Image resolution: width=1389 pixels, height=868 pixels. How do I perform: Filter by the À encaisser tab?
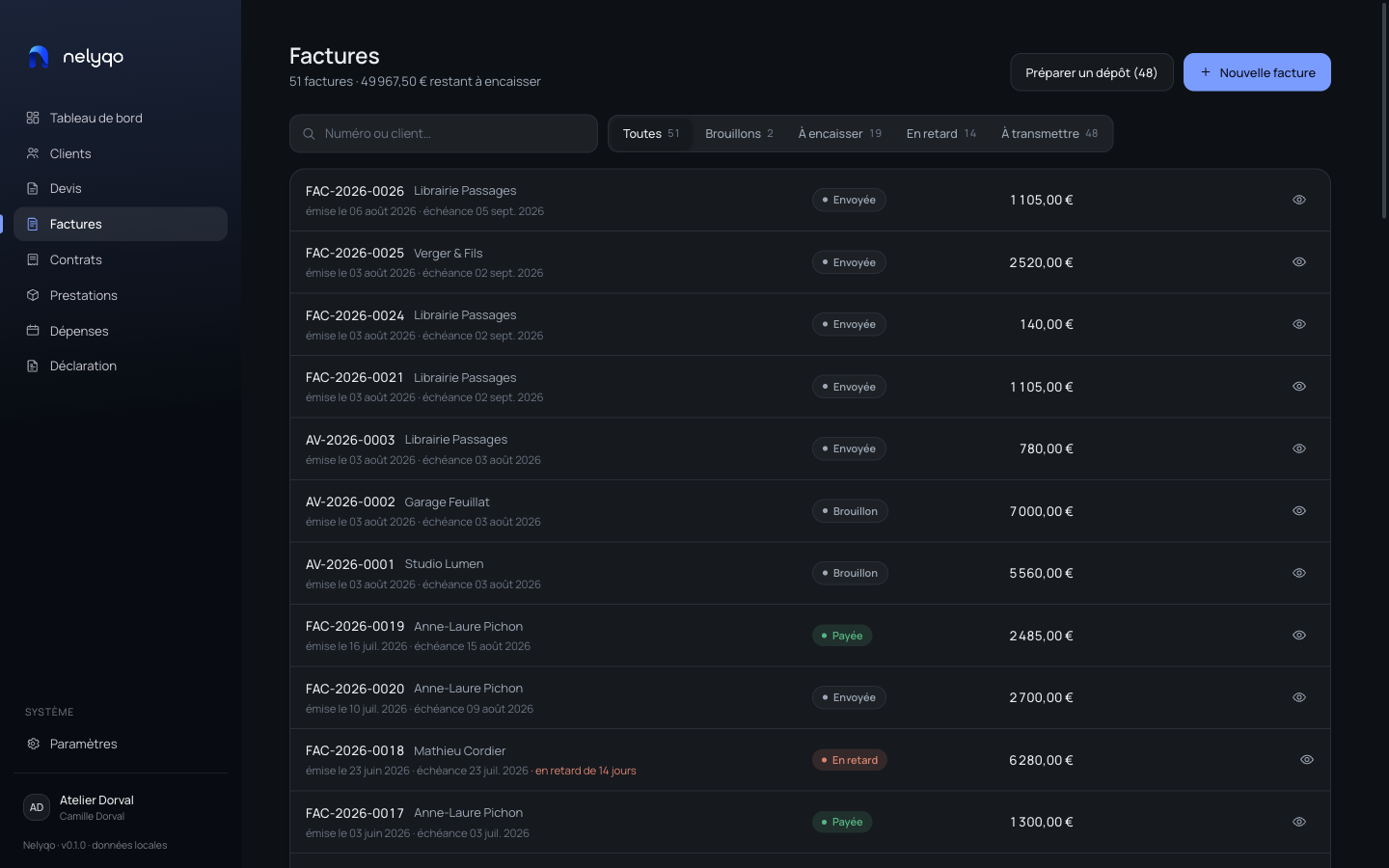click(x=840, y=133)
